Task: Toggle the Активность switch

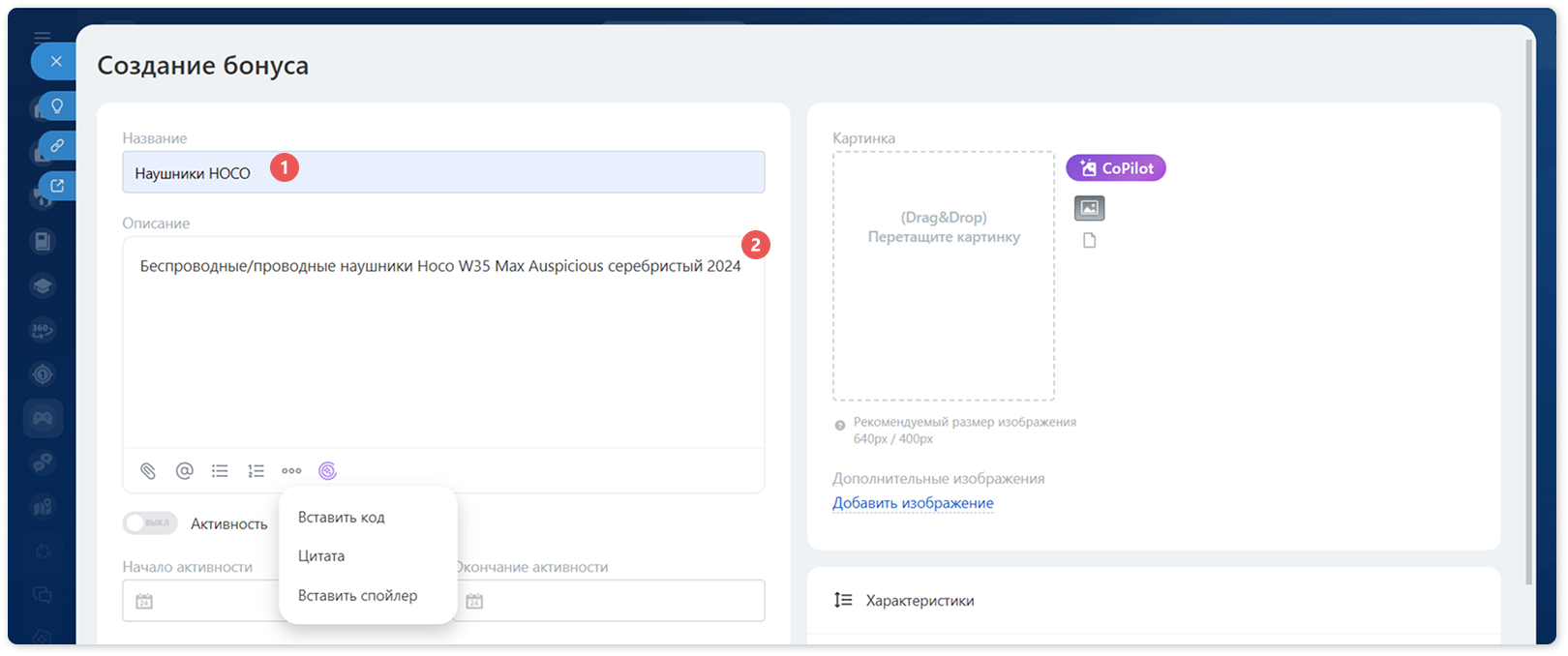Action: (150, 523)
